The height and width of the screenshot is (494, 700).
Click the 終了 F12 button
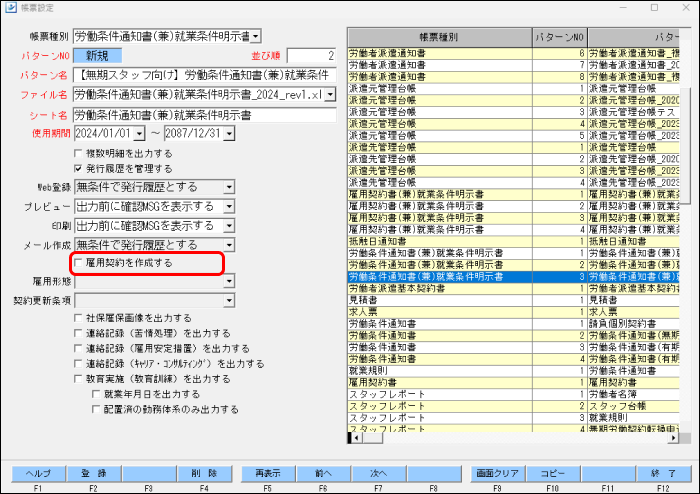pyautogui.click(x=664, y=474)
